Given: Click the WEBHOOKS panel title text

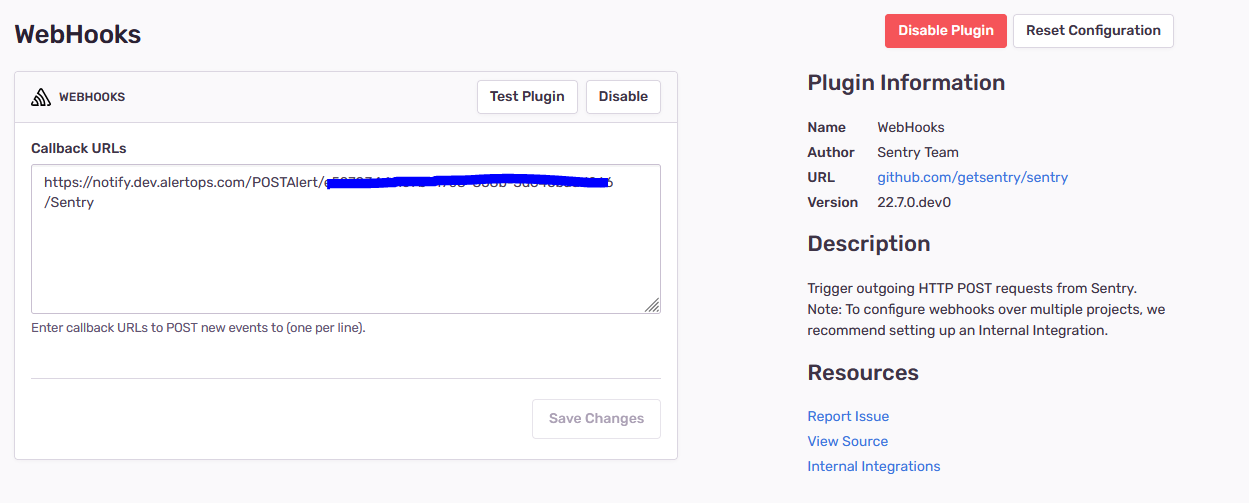Looking at the screenshot, I should point(92,98).
